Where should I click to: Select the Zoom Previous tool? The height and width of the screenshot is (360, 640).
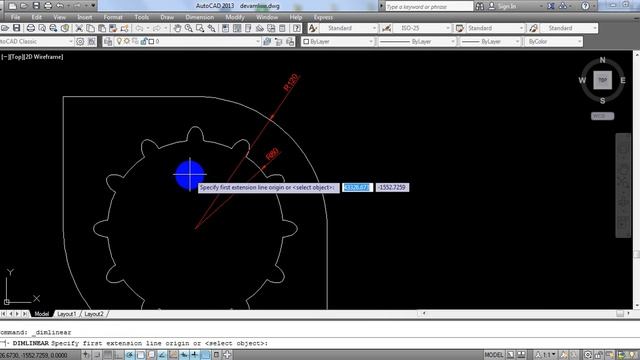coord(211,28)
